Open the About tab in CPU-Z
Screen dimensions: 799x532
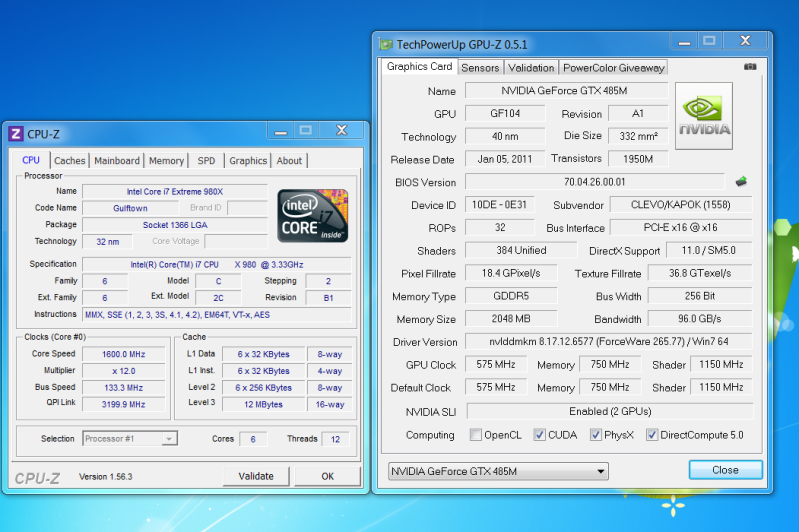[289, 161]
